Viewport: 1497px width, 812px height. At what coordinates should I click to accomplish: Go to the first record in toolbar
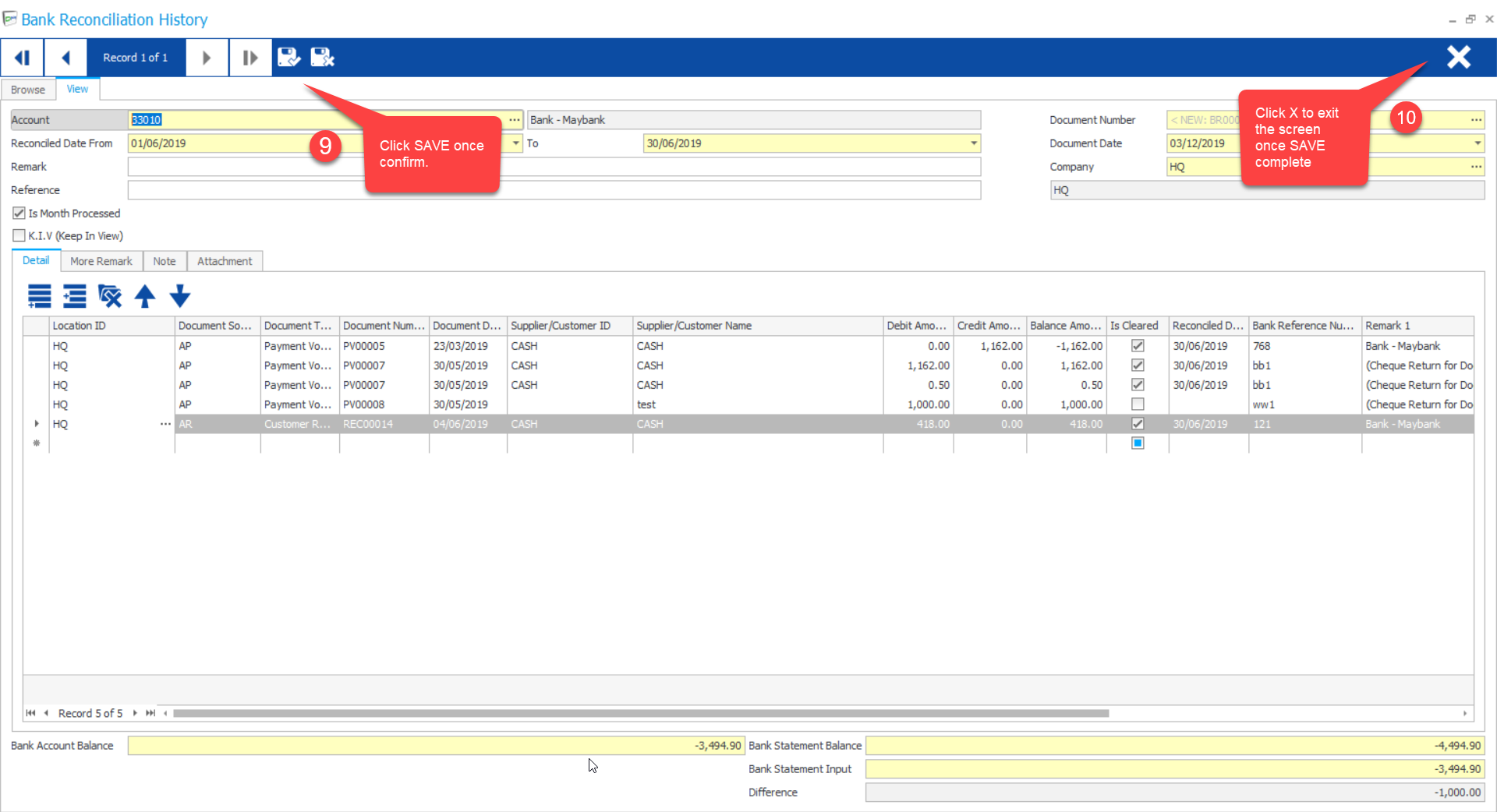pos(22,58)
